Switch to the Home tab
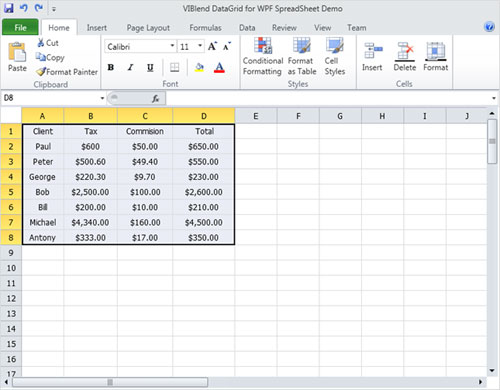 (59, 28)
